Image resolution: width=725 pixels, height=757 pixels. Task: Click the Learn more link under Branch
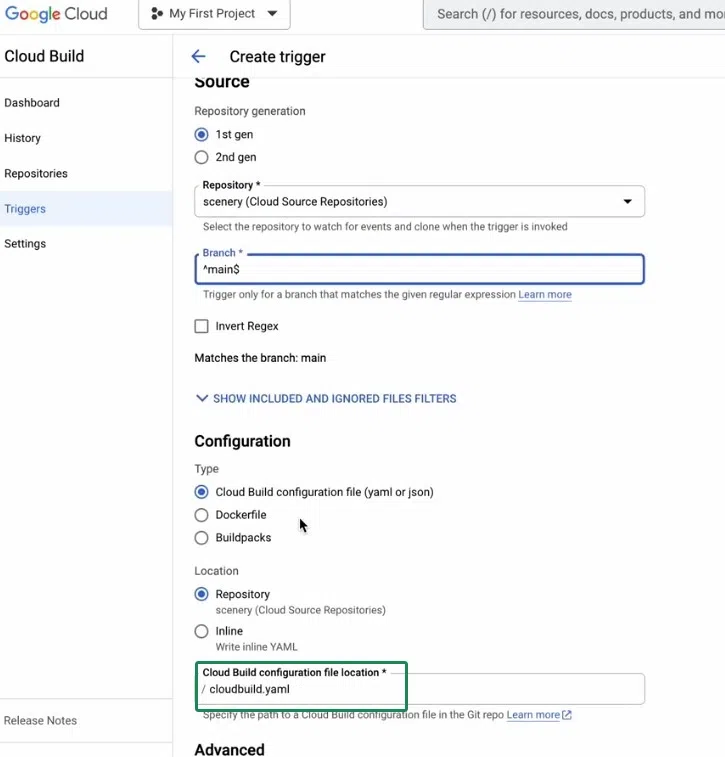[545, 295]
